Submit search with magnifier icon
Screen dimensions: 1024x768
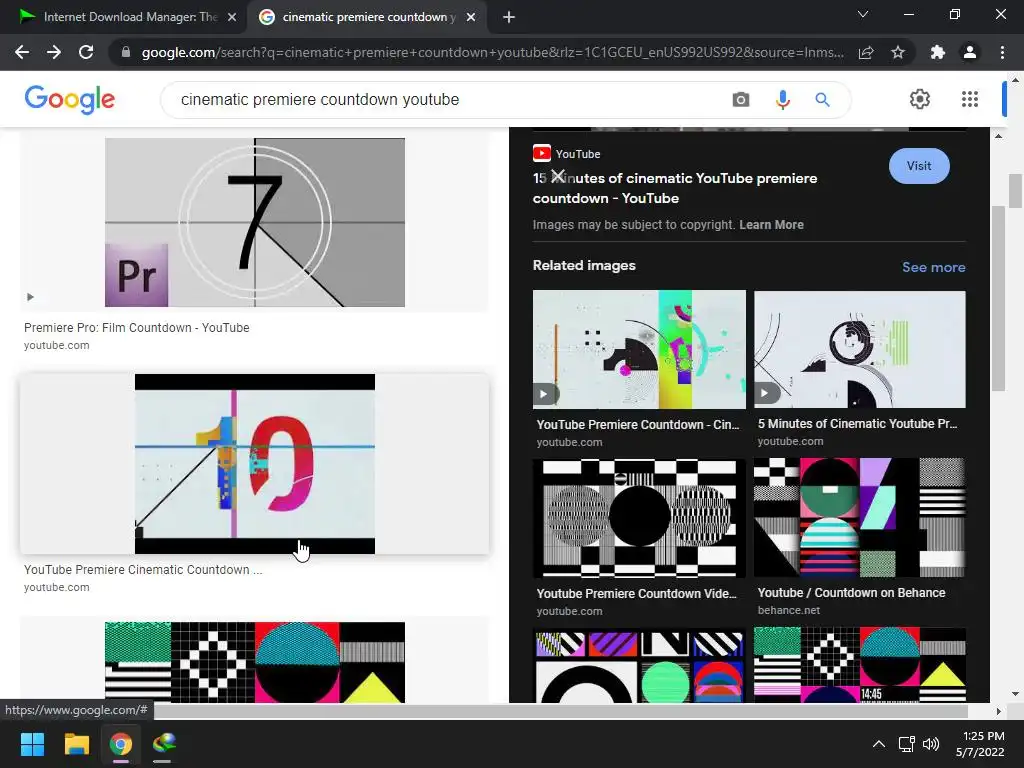[822, 99]
